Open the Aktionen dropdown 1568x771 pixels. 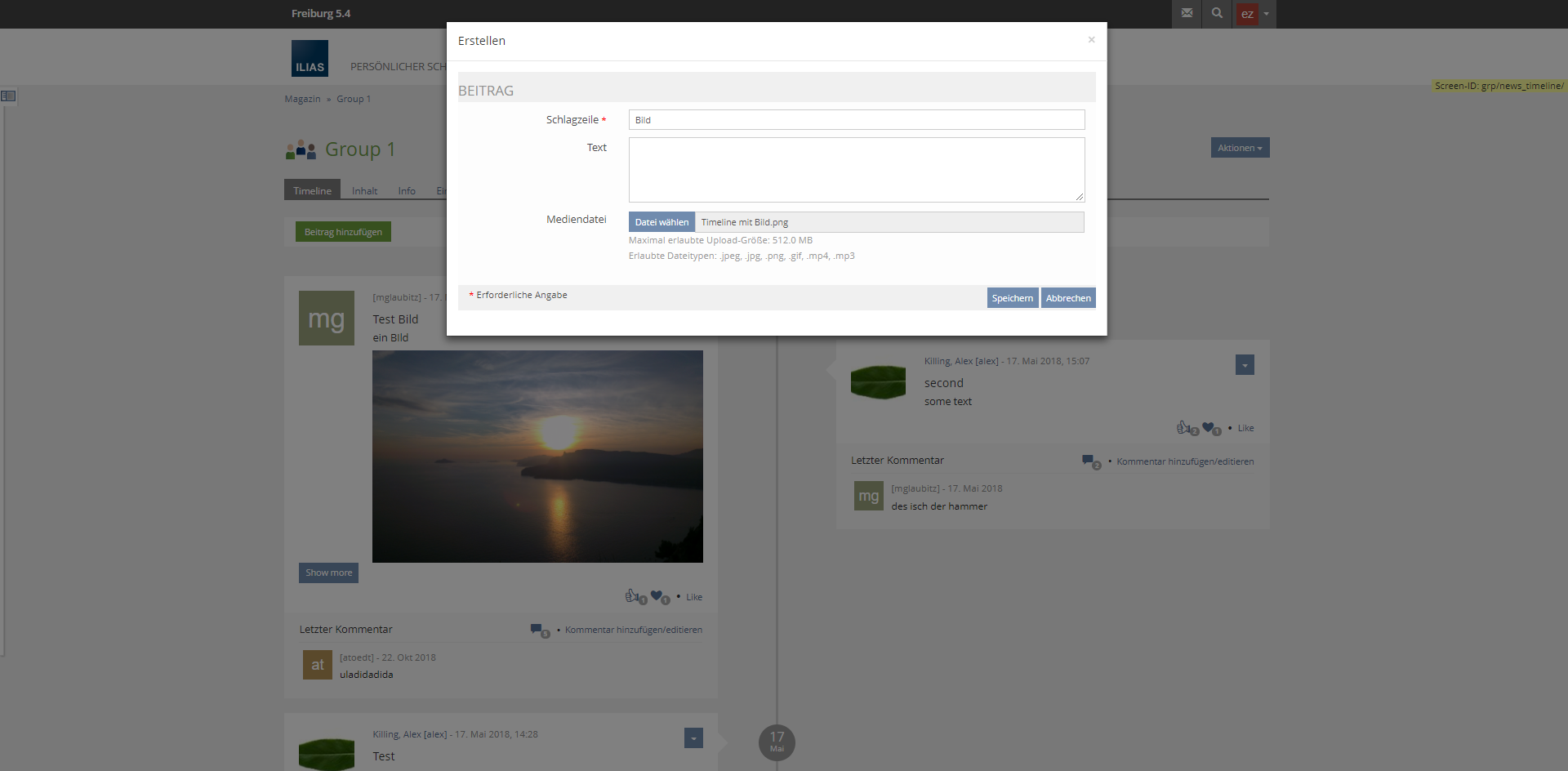click(x=1240, y=148)
